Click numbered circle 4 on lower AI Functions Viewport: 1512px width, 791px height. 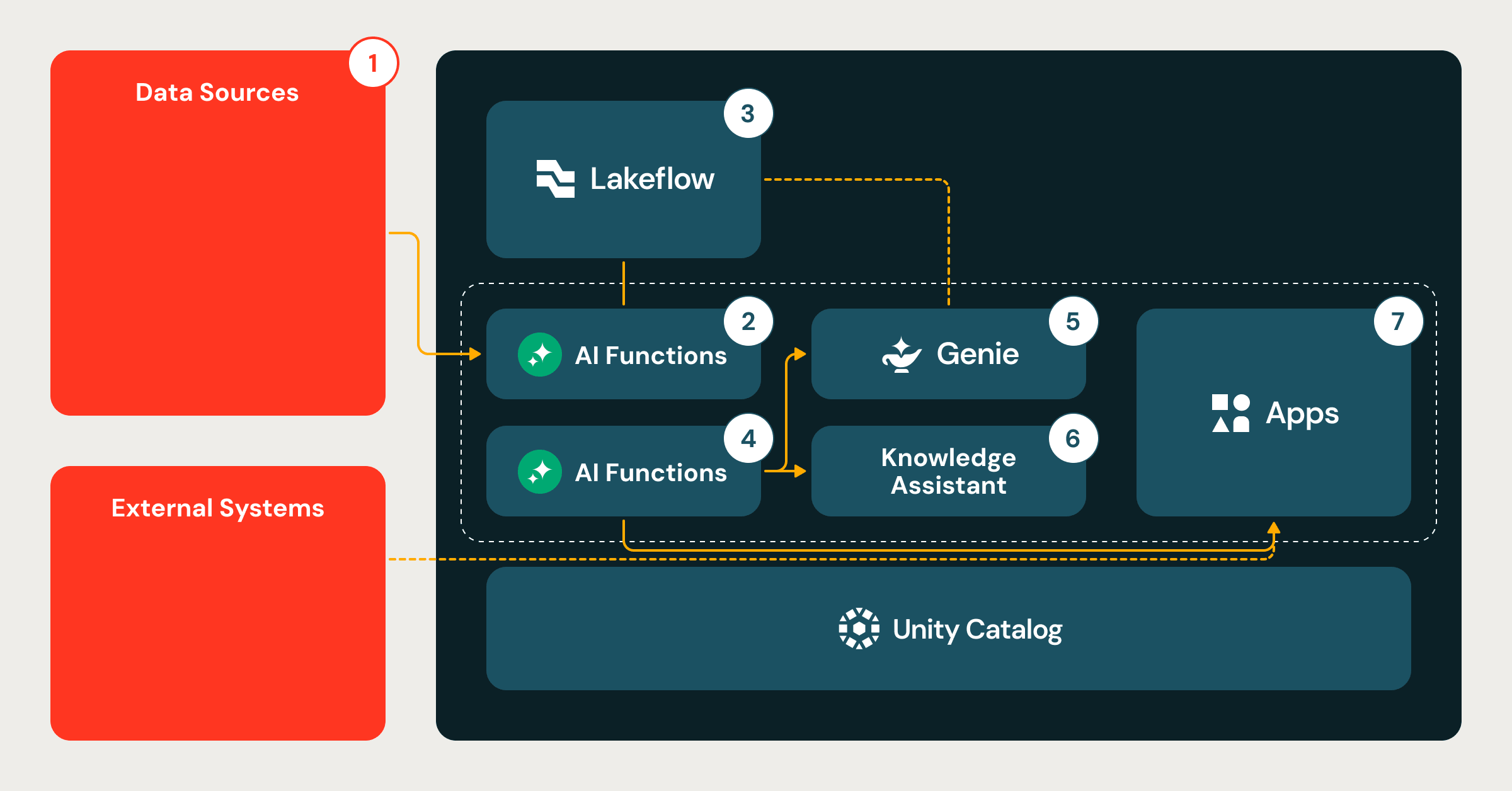[x=748, y=438]
